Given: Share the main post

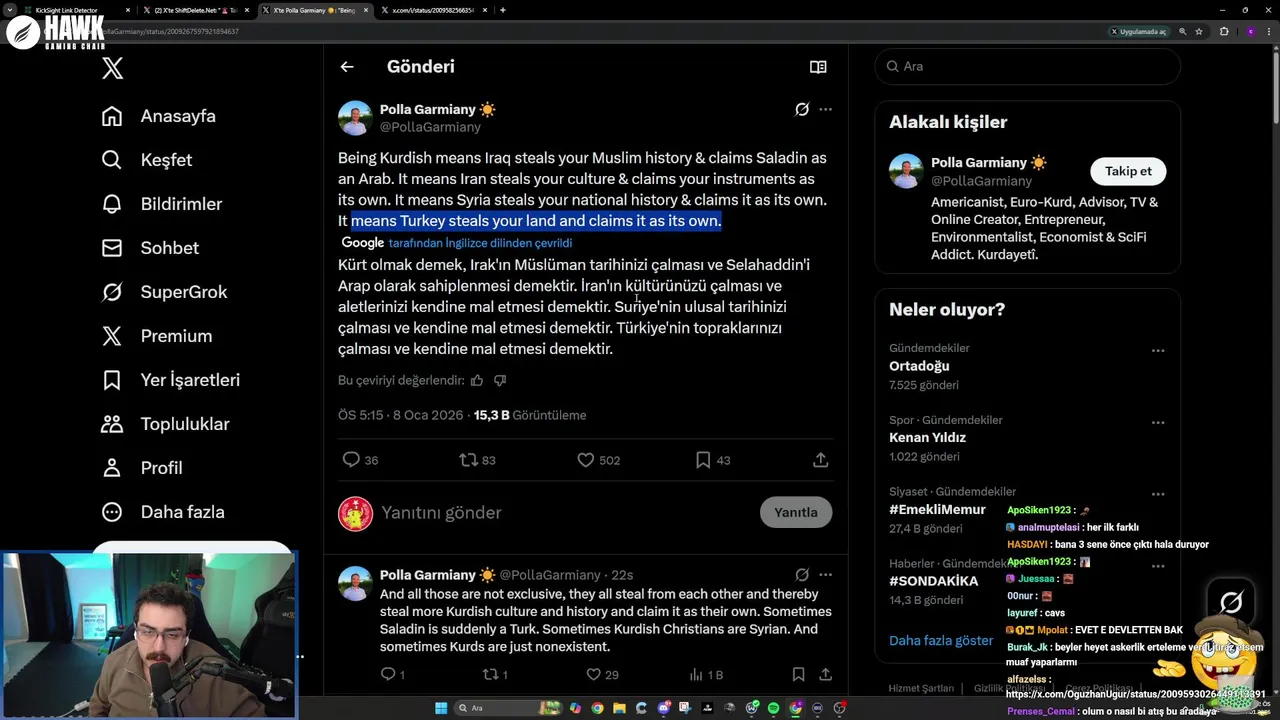Looking at the screenshot, I should point(820,460).
